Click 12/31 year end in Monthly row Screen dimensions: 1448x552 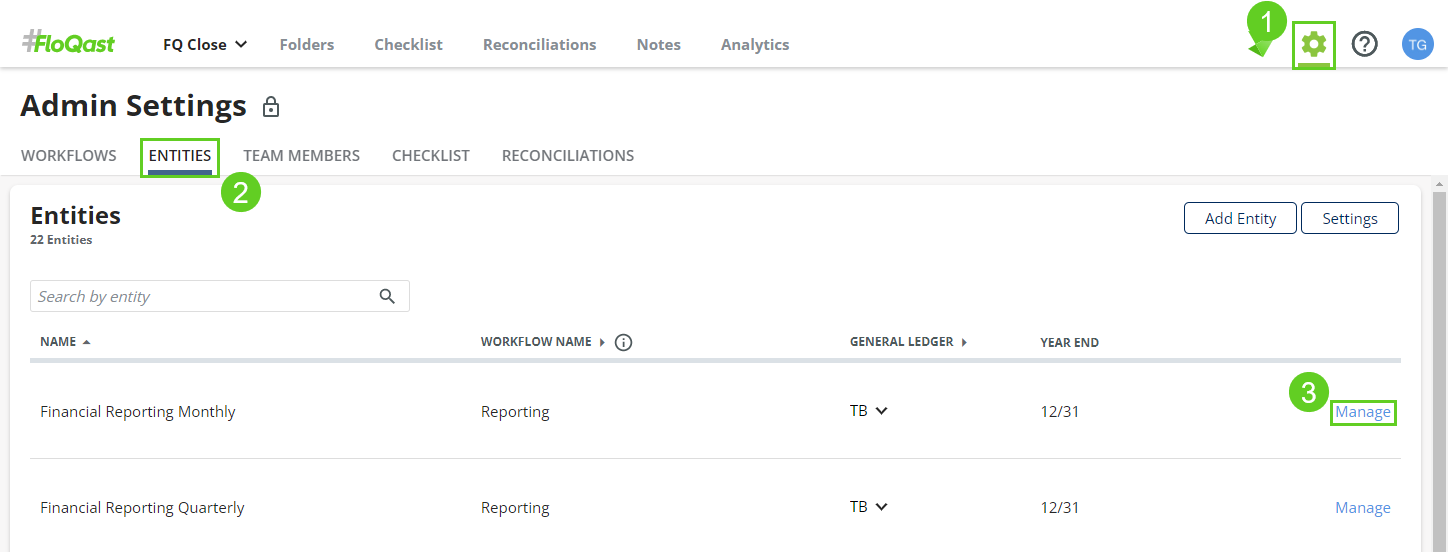tap(1060, 412)
